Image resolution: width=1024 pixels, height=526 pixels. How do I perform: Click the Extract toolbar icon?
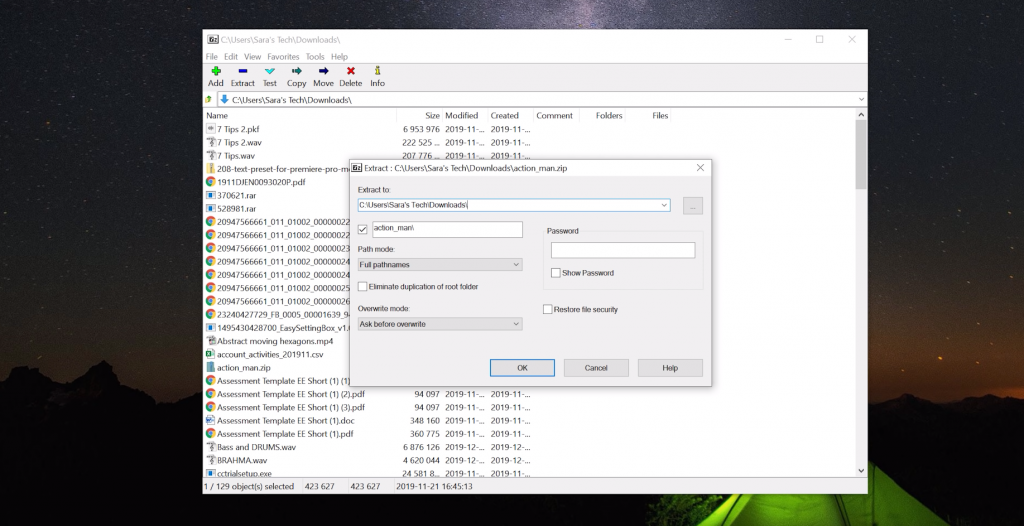coord(243,72)
